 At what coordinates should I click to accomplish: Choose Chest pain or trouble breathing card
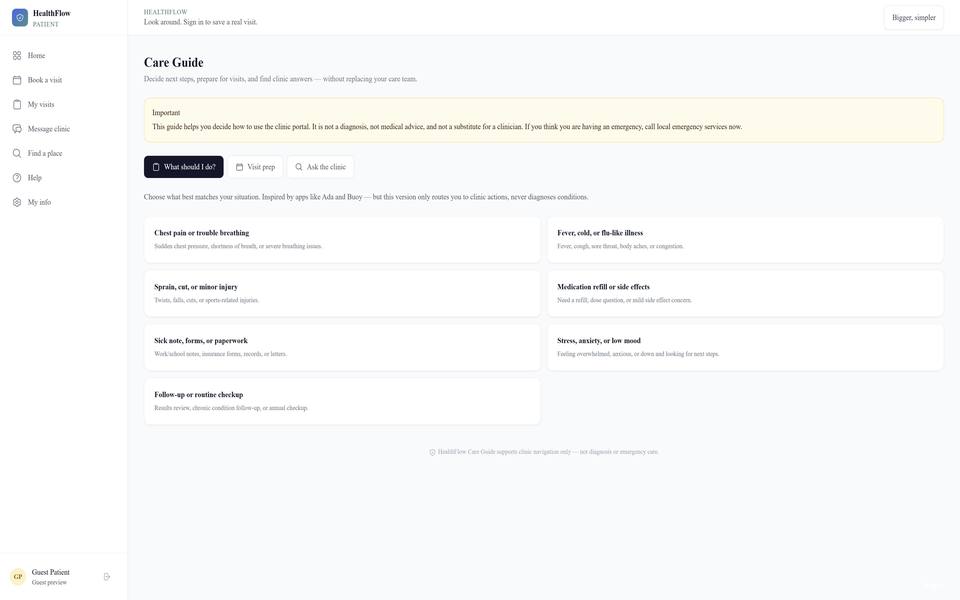tap(342, 239)
